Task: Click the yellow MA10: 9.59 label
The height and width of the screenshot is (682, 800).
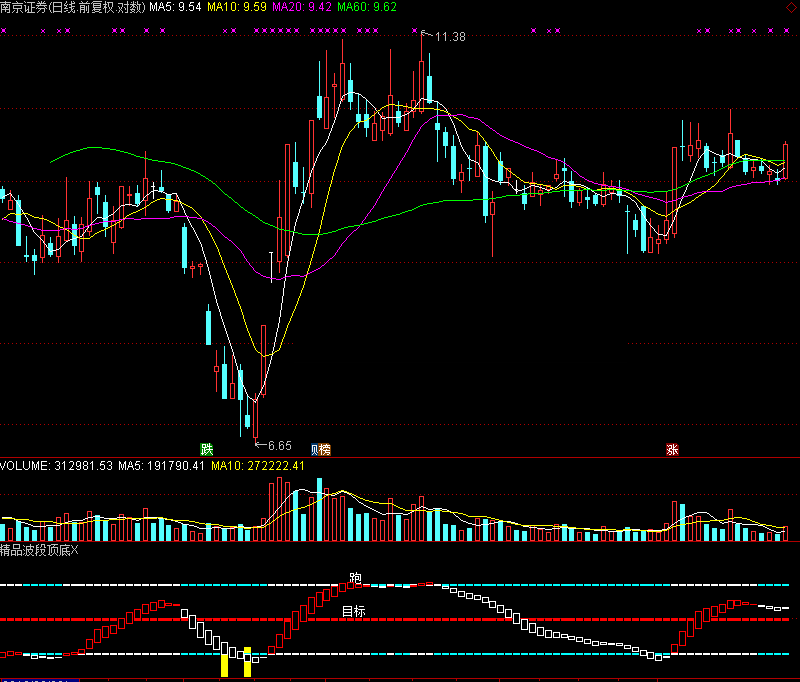Action: (x=237, y=7)
